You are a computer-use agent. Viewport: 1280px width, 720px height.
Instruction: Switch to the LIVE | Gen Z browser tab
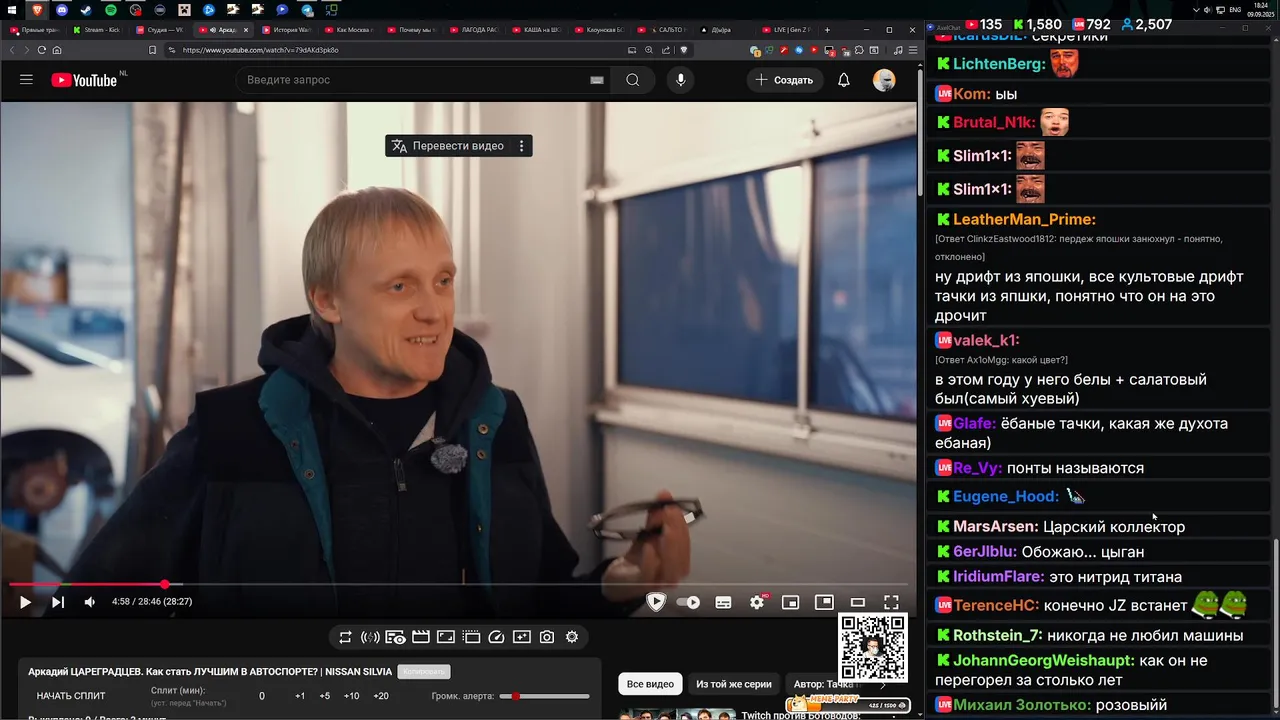pos(786,30)
